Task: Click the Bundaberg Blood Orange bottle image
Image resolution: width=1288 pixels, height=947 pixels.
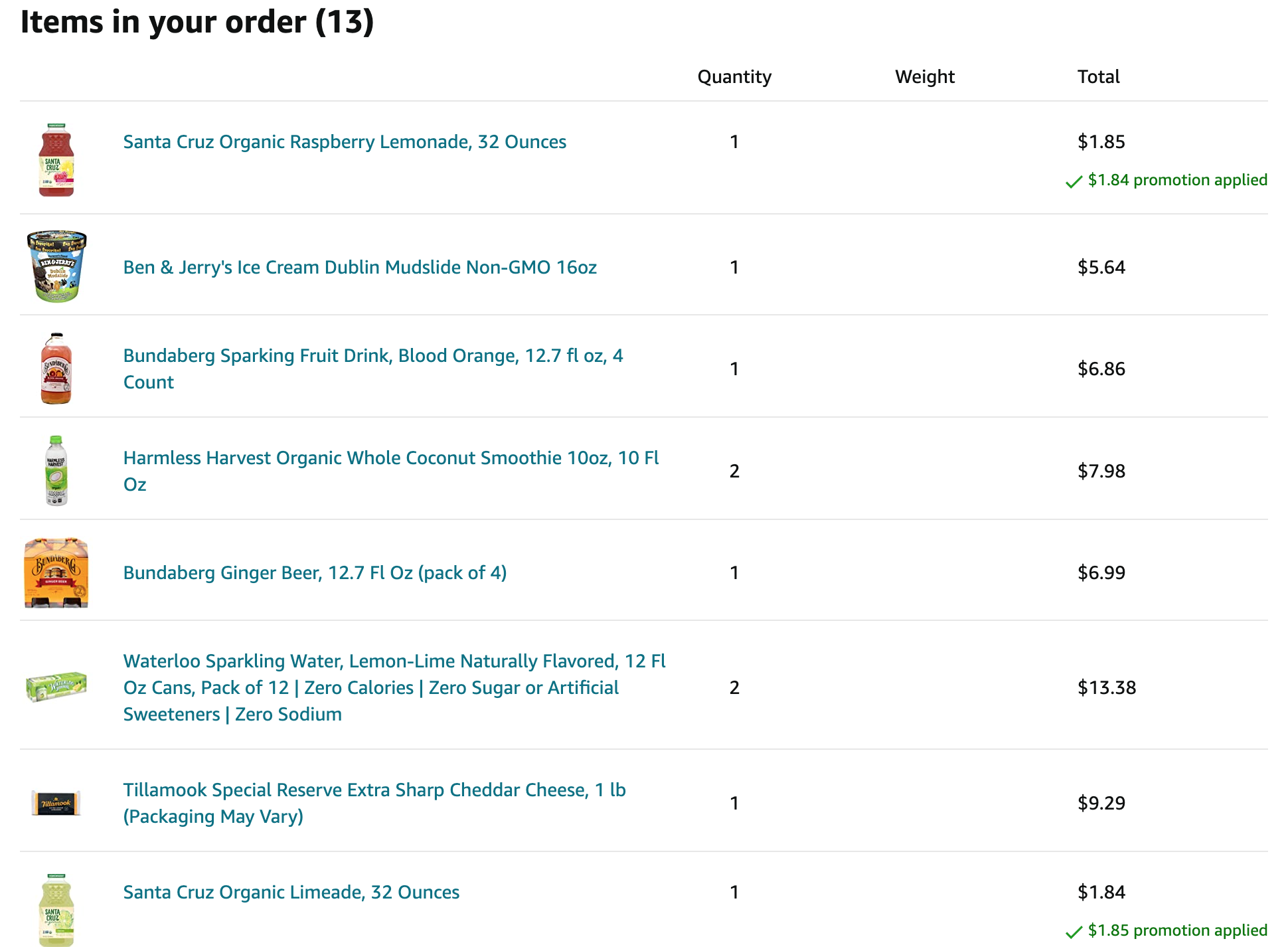Action: click(x=56, y=369)
